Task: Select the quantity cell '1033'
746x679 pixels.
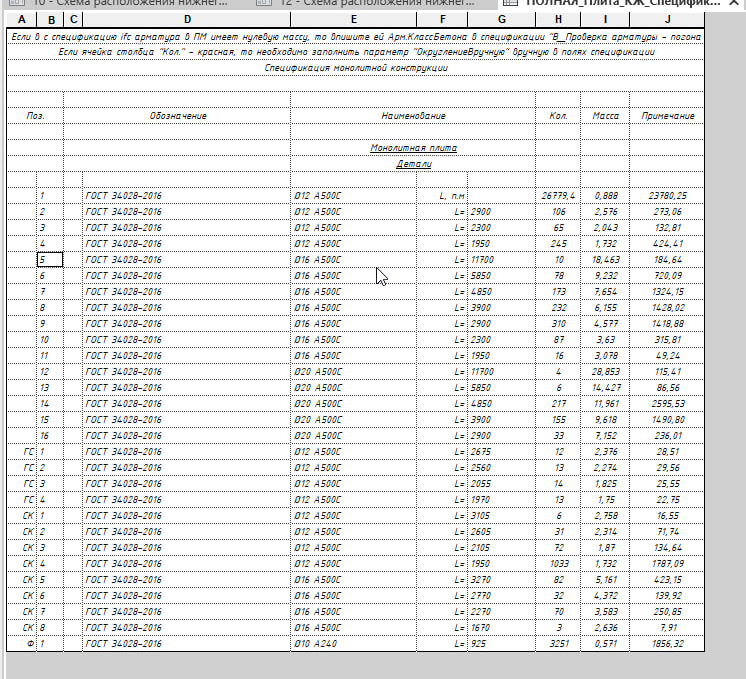Action: (x=558, y=564)
